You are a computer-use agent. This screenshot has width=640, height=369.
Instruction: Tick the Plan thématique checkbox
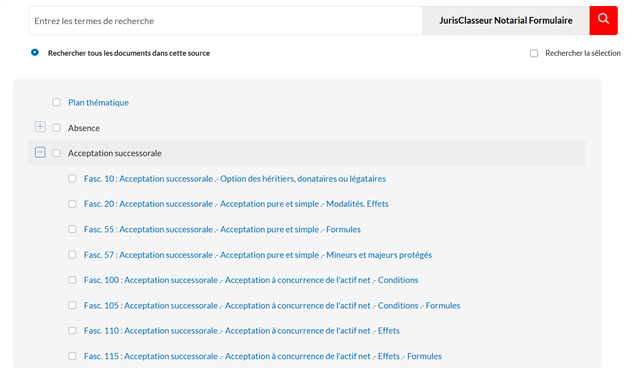[56, 102]
